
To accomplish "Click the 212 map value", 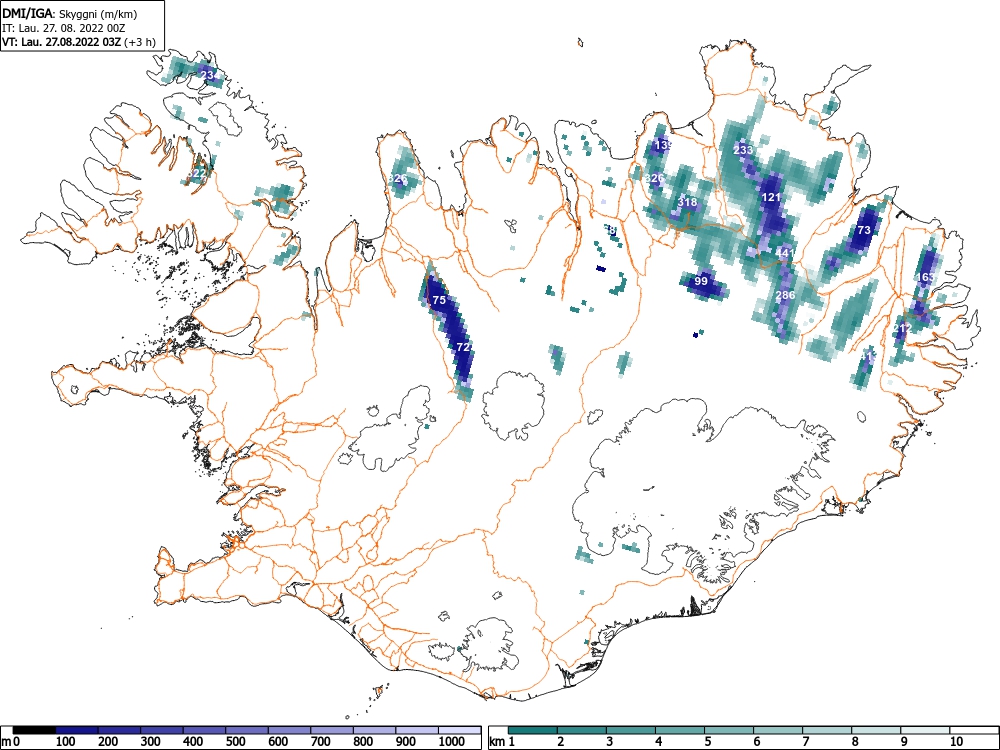I will [x=902, y=328].
